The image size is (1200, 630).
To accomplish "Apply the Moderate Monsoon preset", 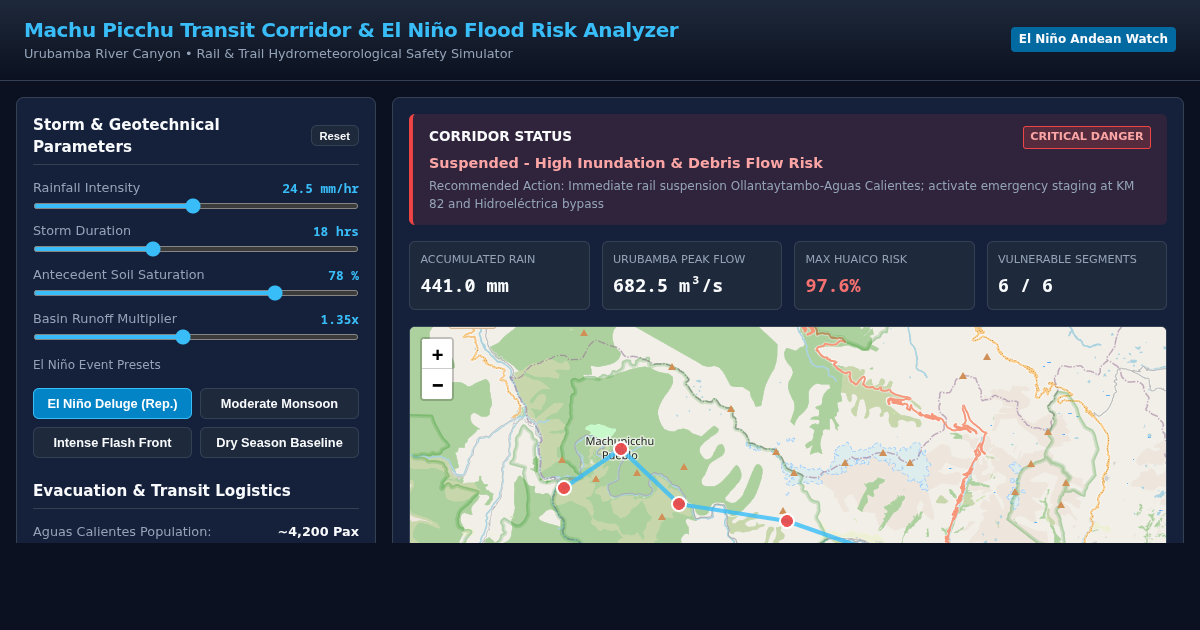I will click(279, 404).
